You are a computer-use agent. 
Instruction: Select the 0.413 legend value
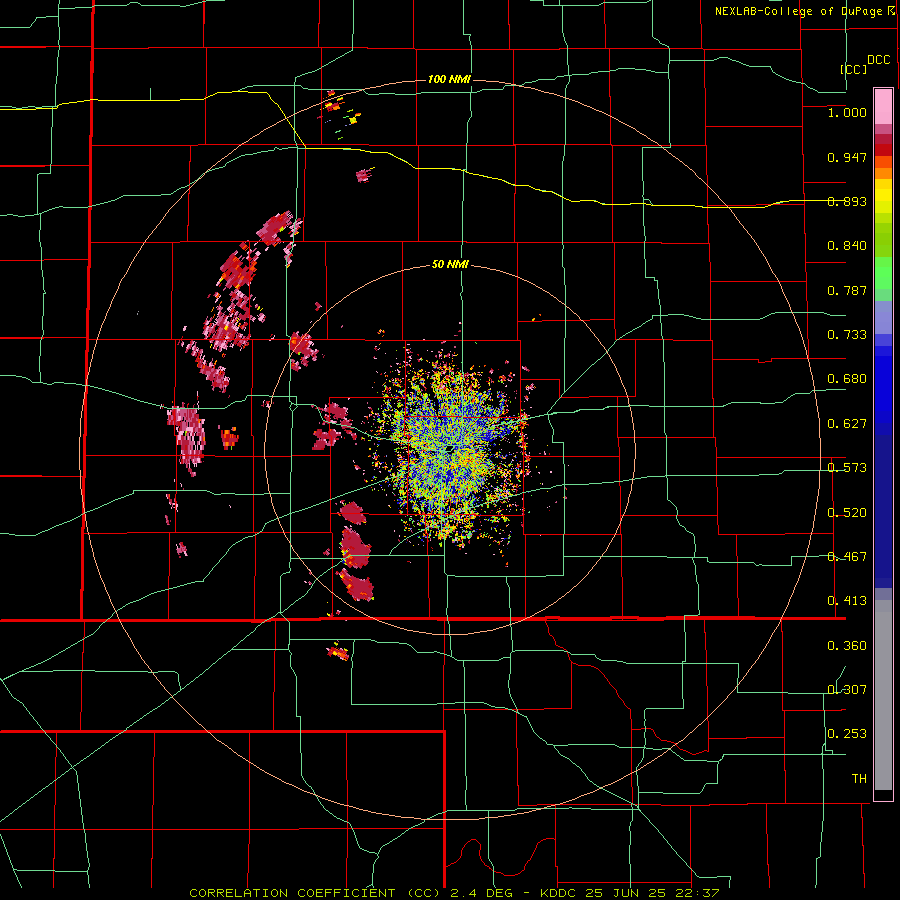click(x=847, y=601)
